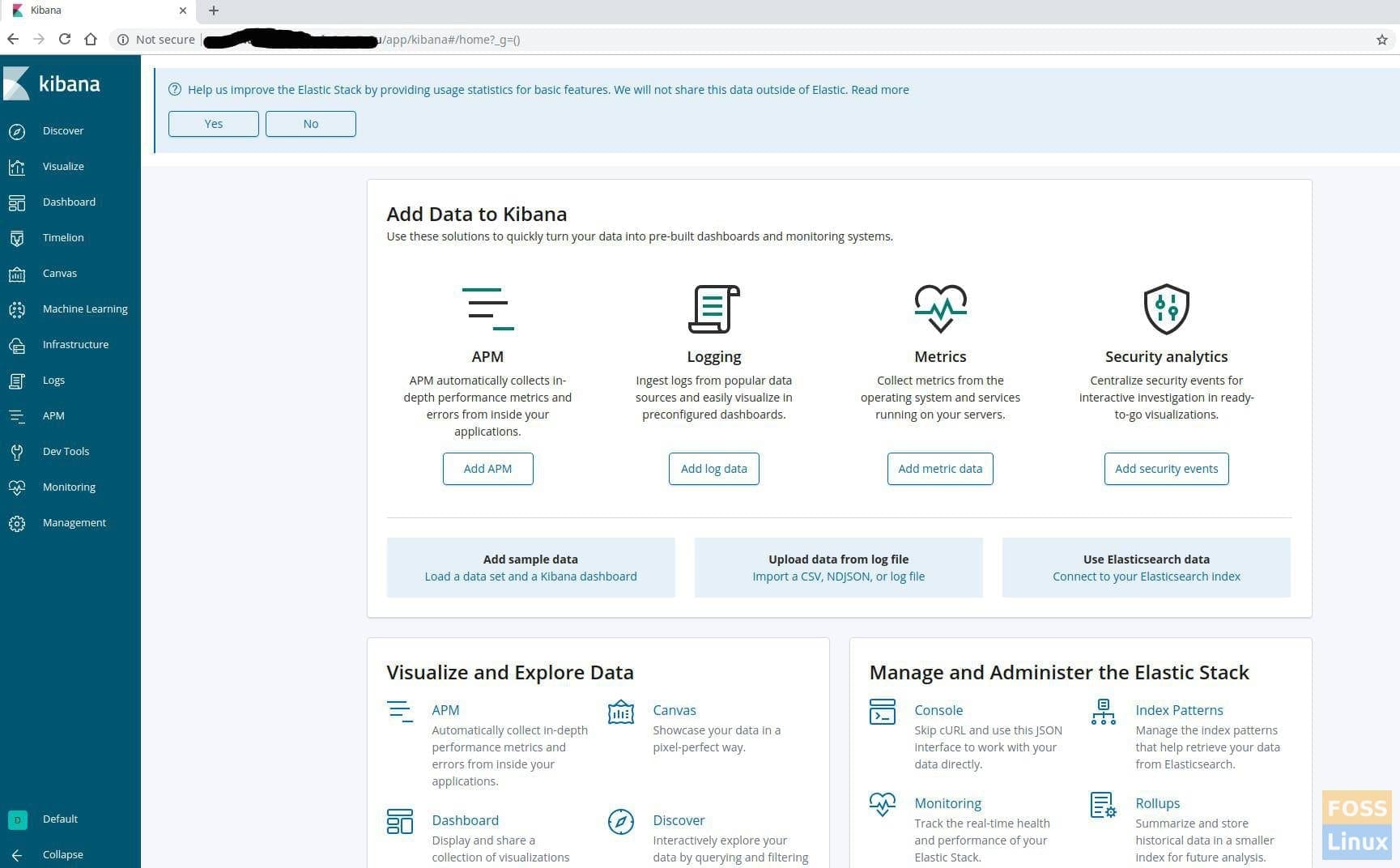Click the Monitoring icon under Manage section
The image size is (1400, 868).
click(x=882, y=805)
